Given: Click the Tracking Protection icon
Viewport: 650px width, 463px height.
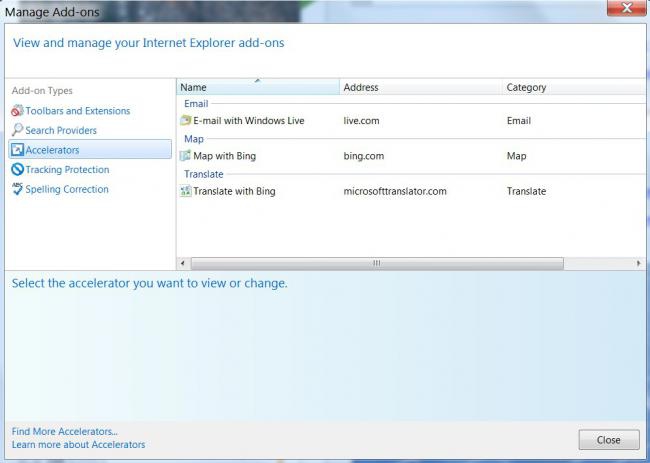Looking at the screenshot, I should tap(17, 169).
